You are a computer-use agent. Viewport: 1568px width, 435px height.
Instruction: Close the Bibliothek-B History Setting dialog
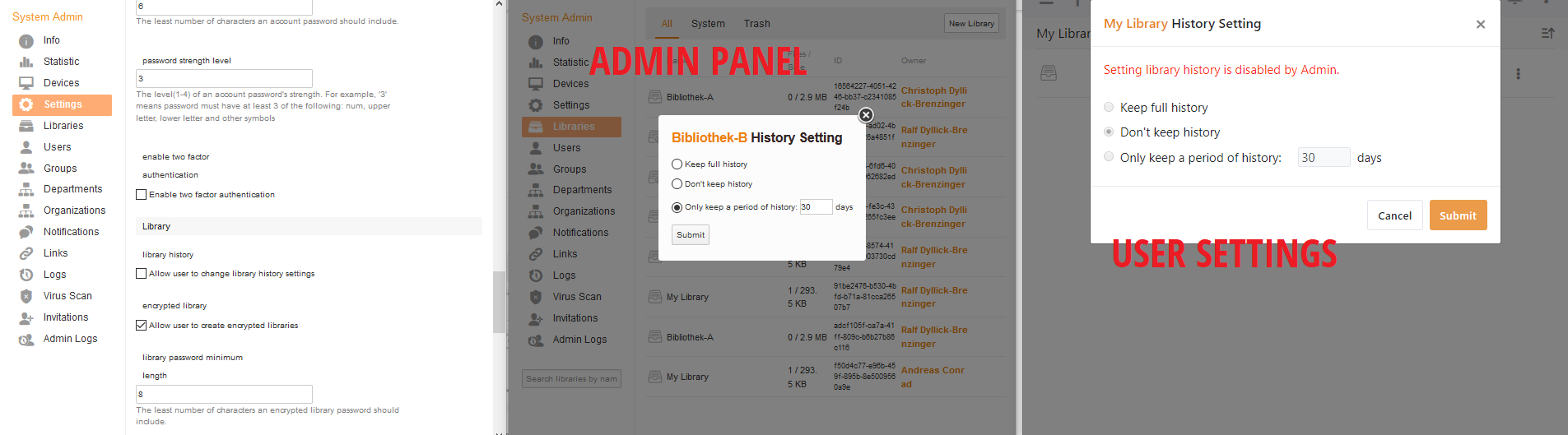click(x=866, y=115)
